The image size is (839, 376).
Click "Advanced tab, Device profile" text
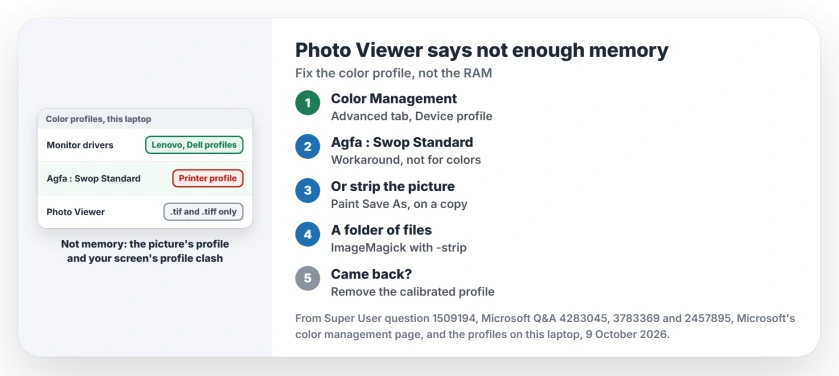pos(411,116)
